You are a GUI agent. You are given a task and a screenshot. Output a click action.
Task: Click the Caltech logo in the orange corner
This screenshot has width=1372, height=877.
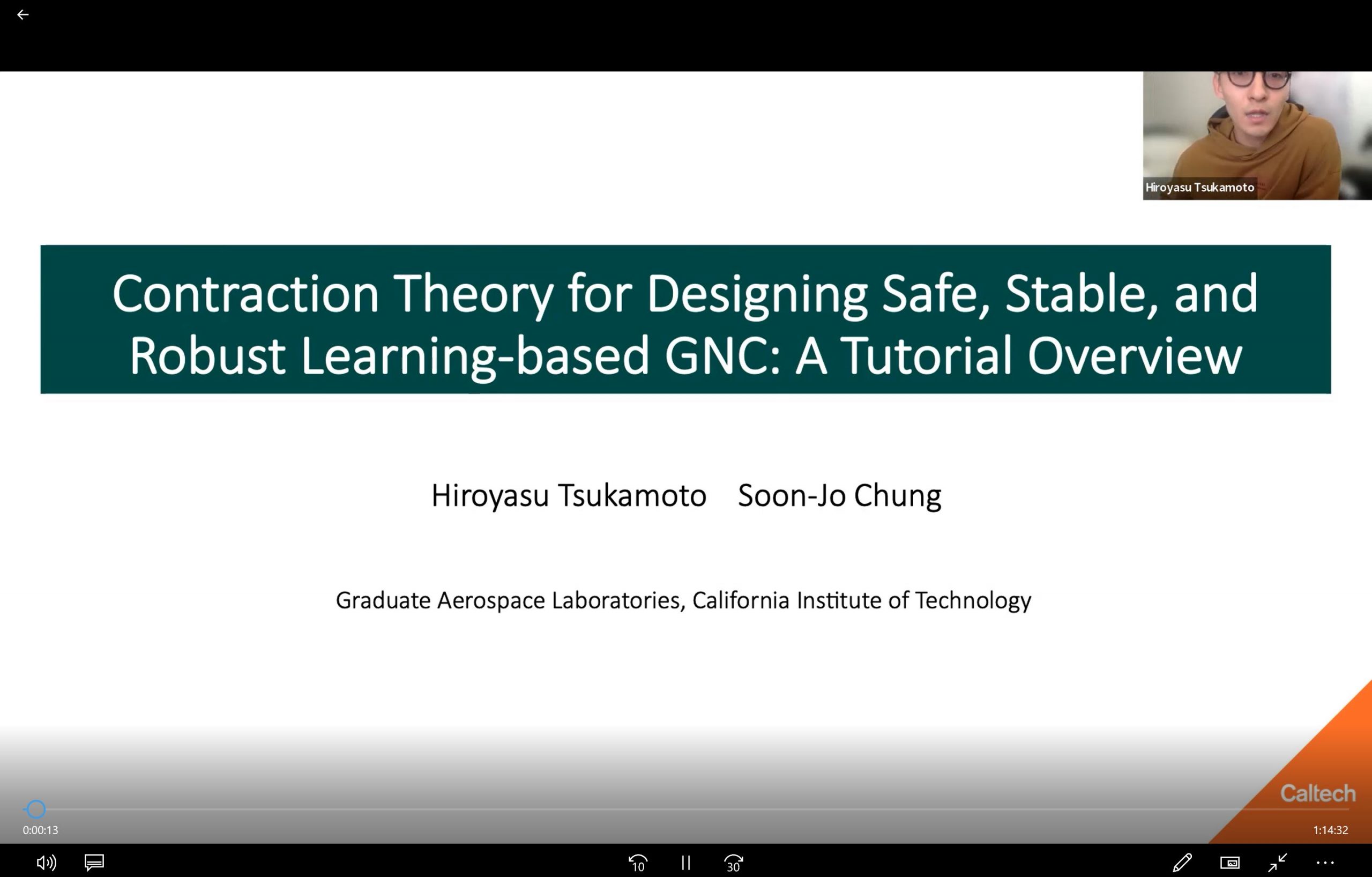1317,793
